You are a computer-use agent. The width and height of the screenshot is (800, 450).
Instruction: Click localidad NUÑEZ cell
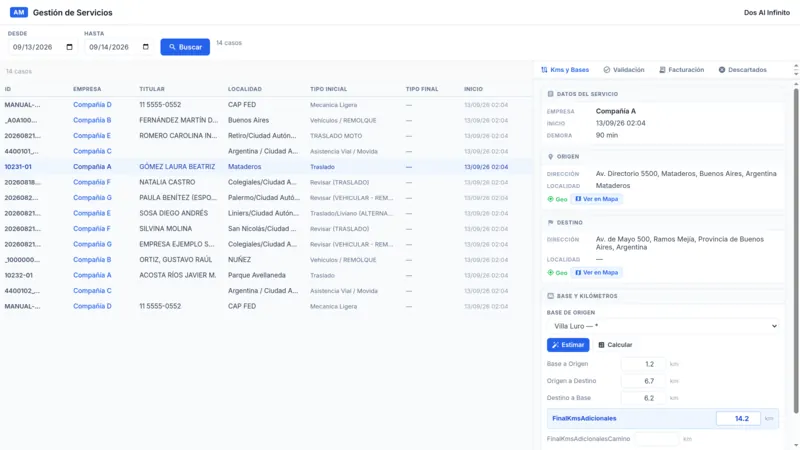coord(239,260)
